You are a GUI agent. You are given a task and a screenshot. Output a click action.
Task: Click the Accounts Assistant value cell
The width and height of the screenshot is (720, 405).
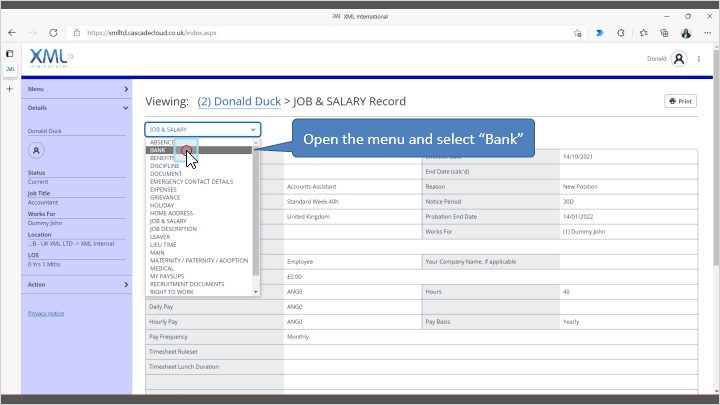point(353,186)
